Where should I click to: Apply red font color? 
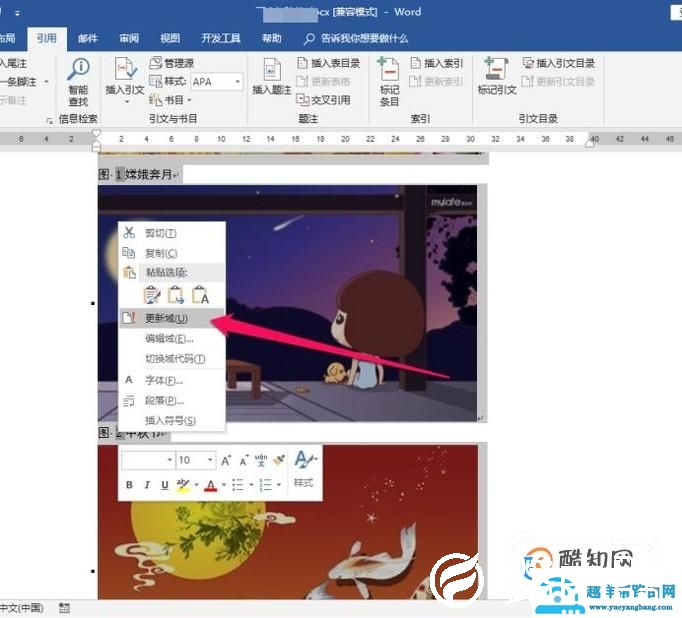(x=211, y=484)
